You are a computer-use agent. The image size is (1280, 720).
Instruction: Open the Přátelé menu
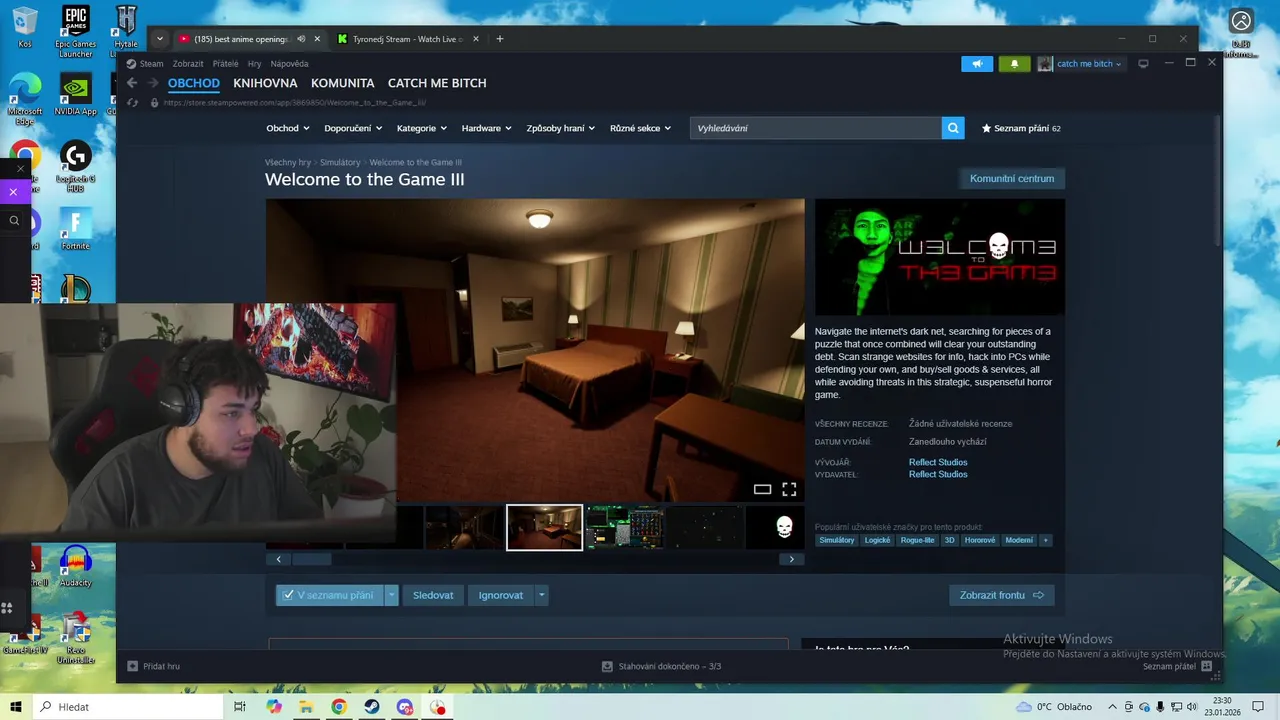(x=225, y=64)
